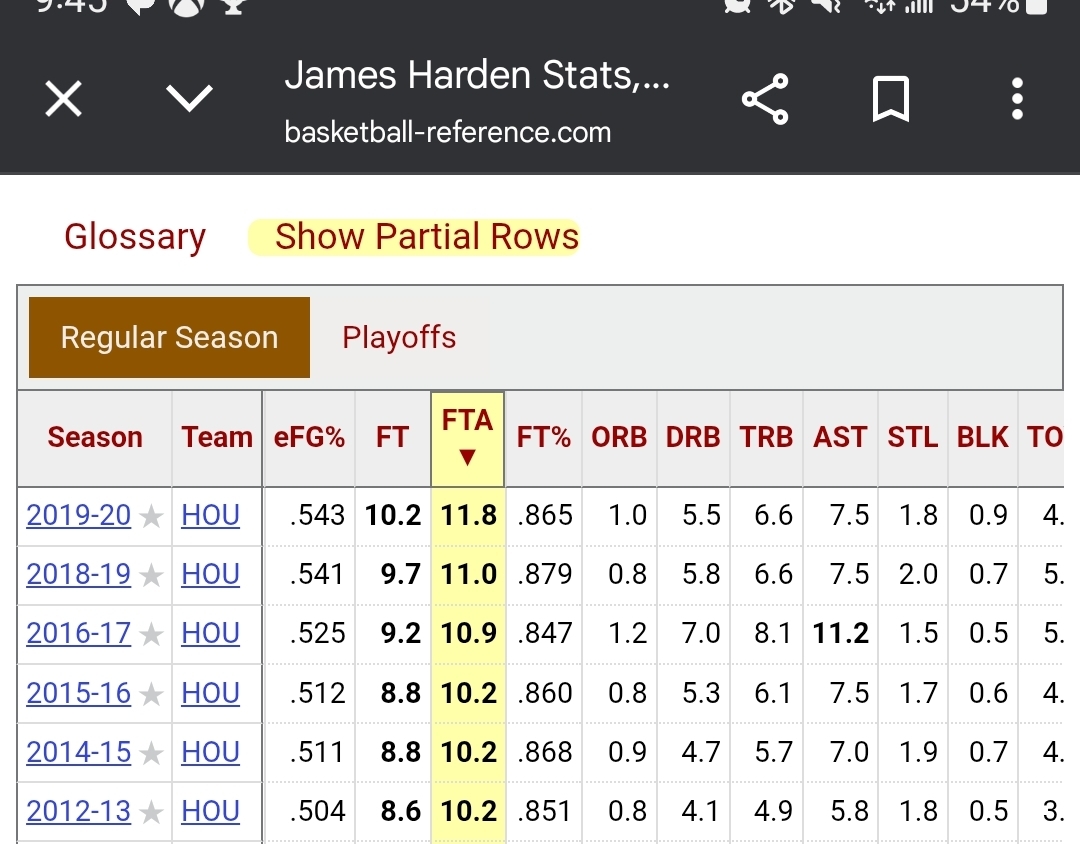1080x844 pixels.
Task: Open the Glossary link
Action: [x=135, y=237]
